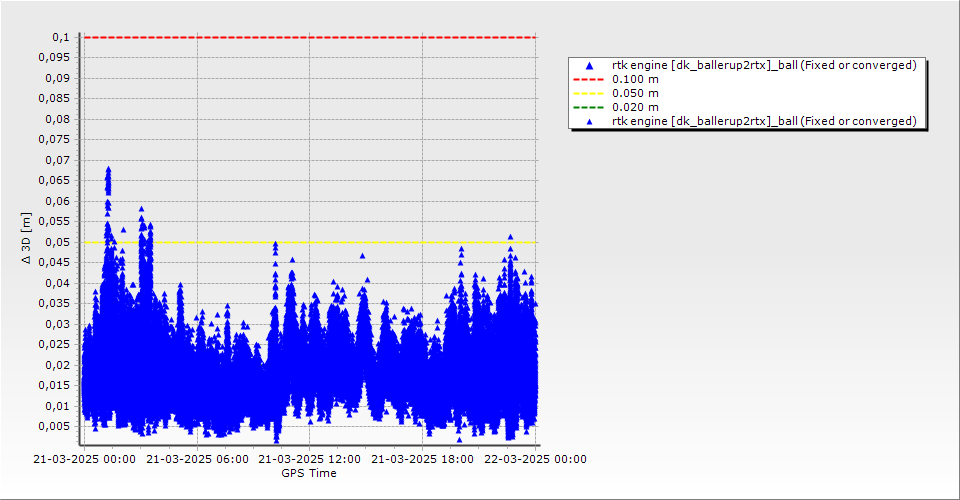Click the '0,035' y-axis tick label
Screen dimensions: 960x500
(54, 304)
